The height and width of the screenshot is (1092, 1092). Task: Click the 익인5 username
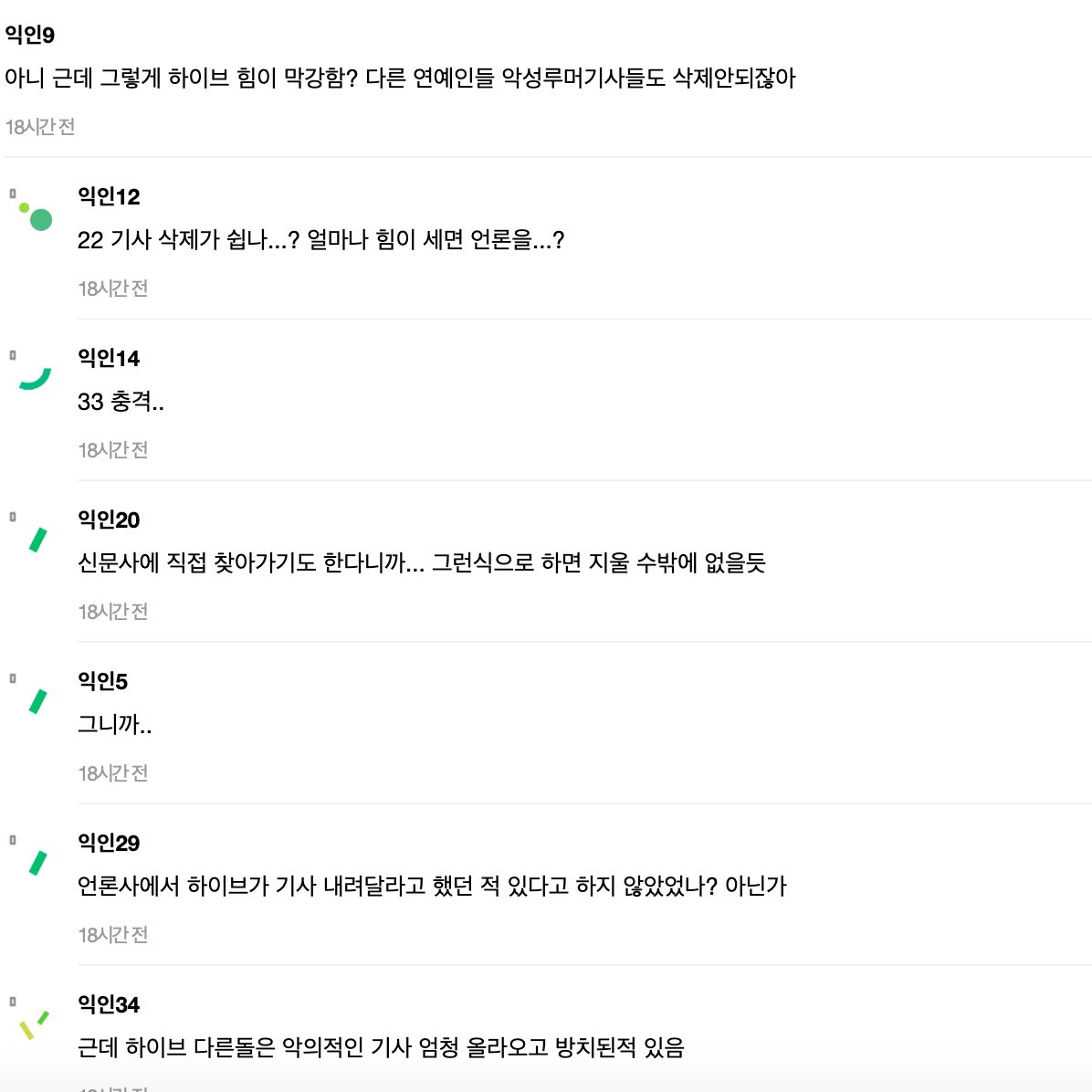coord(102,681)
